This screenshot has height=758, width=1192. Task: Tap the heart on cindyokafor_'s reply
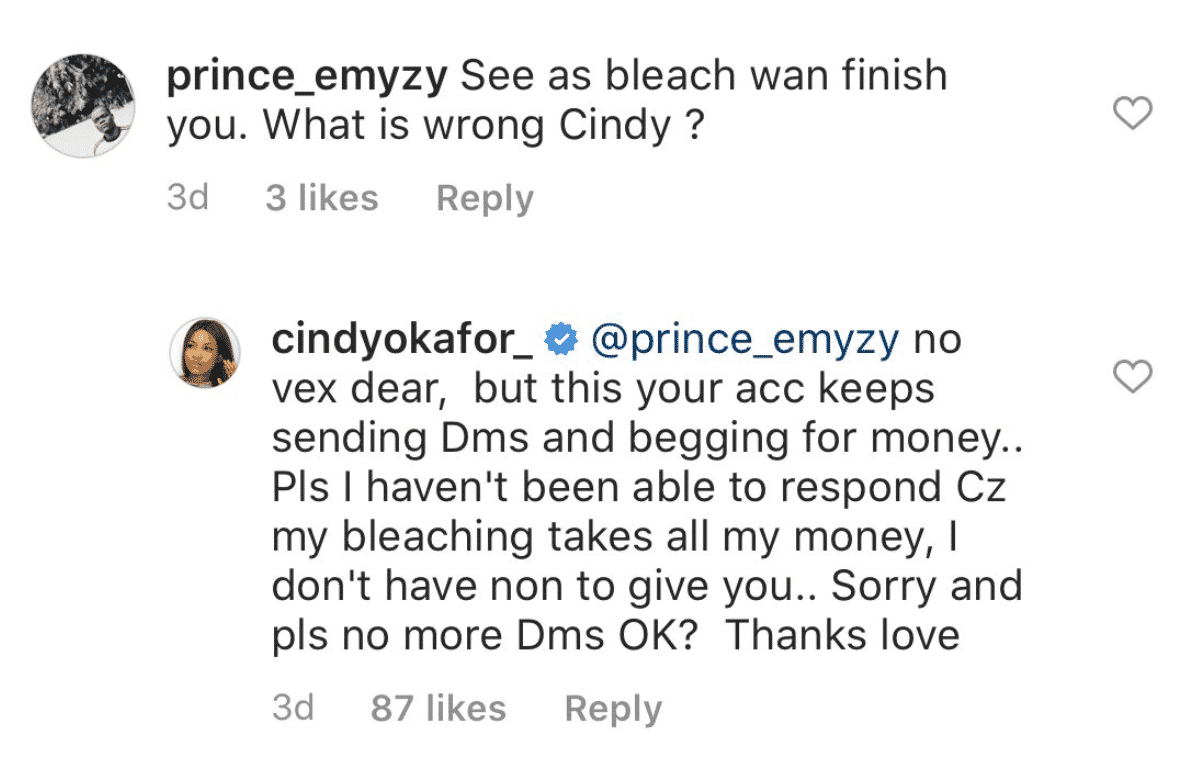point(1133,377)
